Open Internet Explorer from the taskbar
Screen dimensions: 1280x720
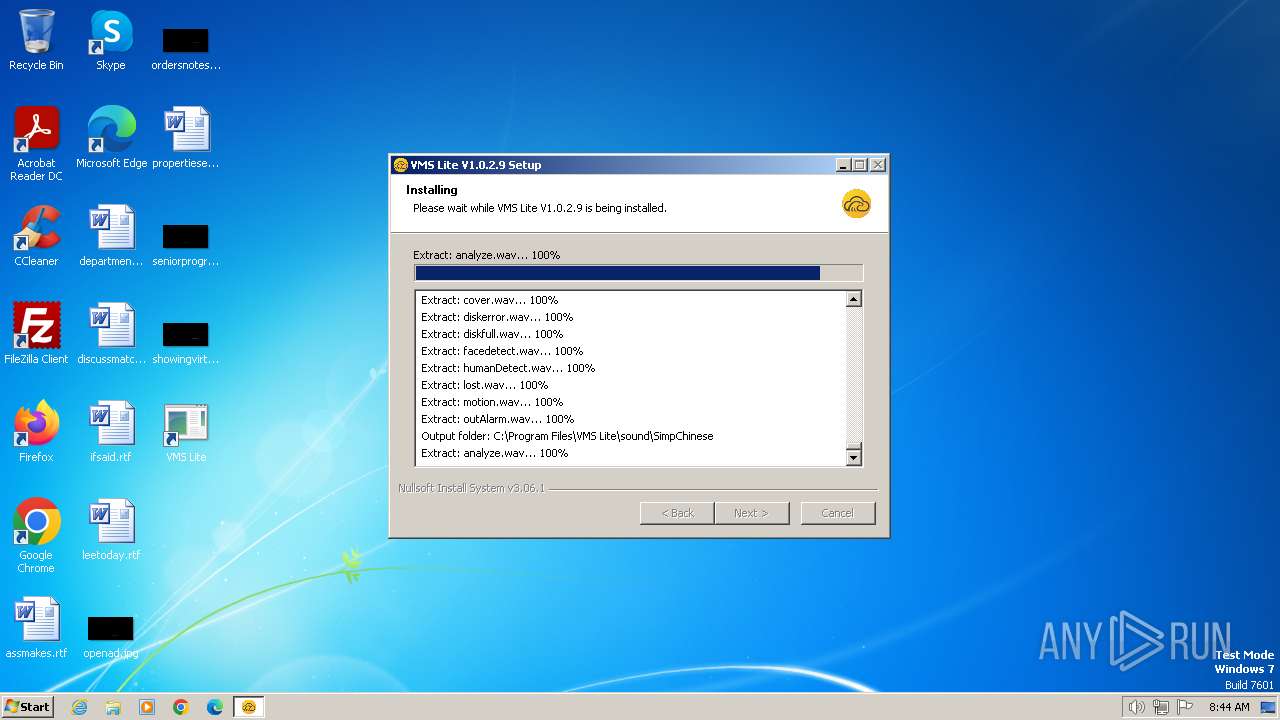79,707
